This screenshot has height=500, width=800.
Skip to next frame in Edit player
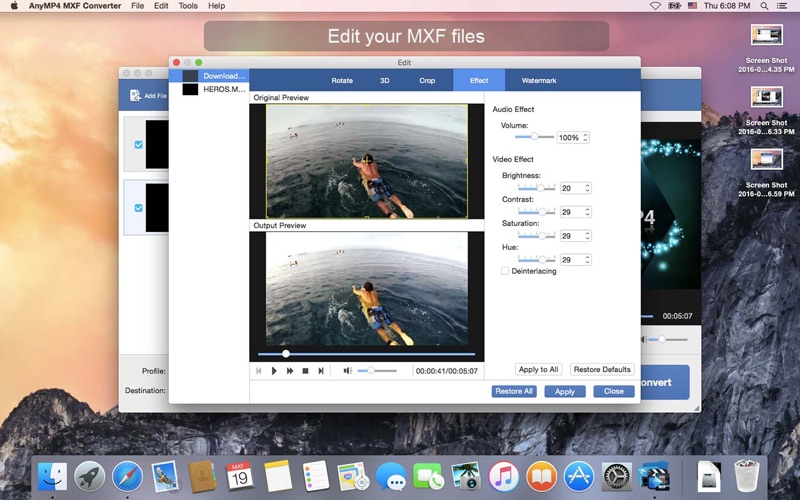[321, 371]
